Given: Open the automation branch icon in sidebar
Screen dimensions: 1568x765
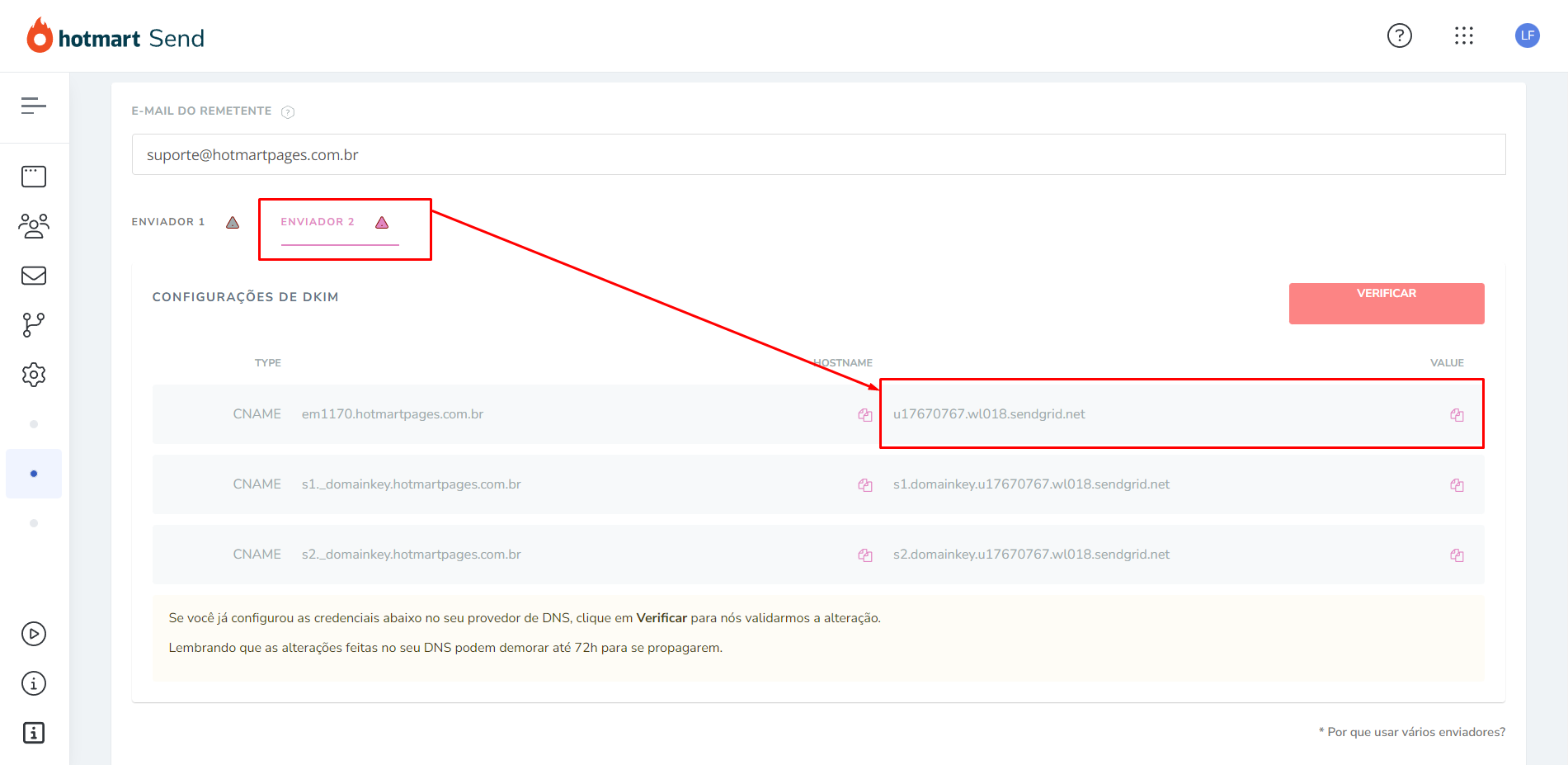Looking at the screenshot, I should pos(34,325).
